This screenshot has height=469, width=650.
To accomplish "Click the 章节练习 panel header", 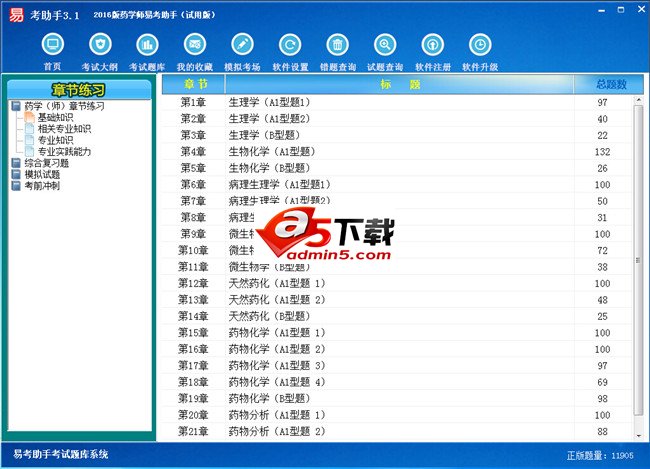I will [79, 90].
